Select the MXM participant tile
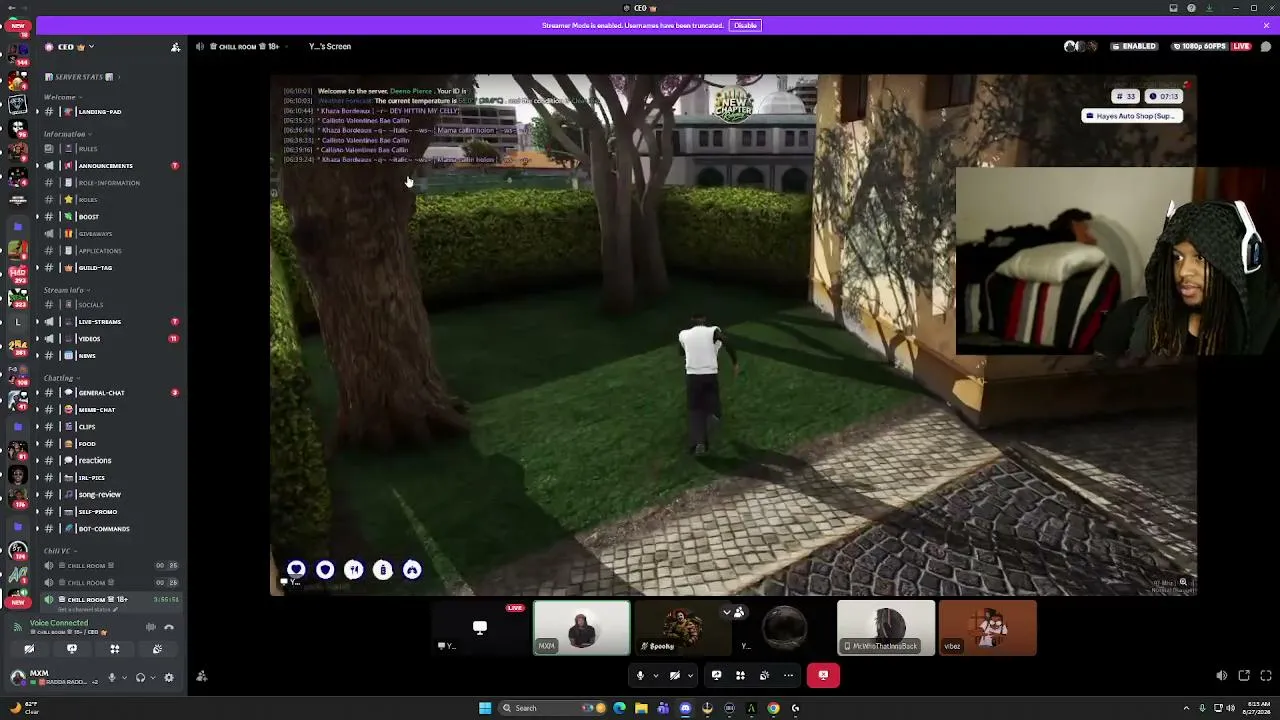 click(x=582, y=628)
